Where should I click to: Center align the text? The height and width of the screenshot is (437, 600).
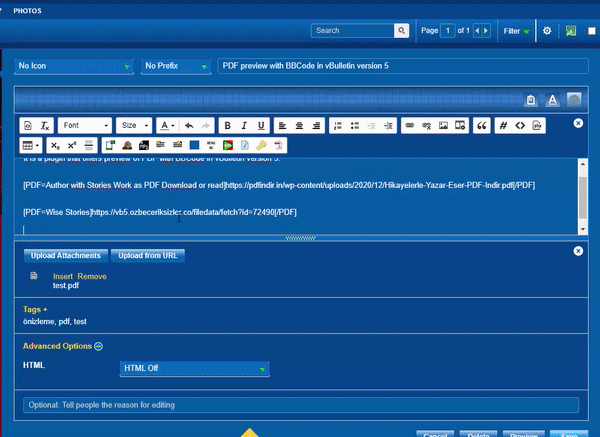pos(299,126)
